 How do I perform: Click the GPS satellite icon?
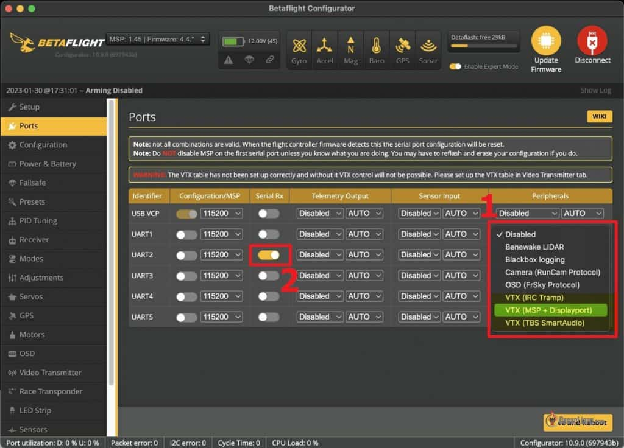[x=403, y=46]
